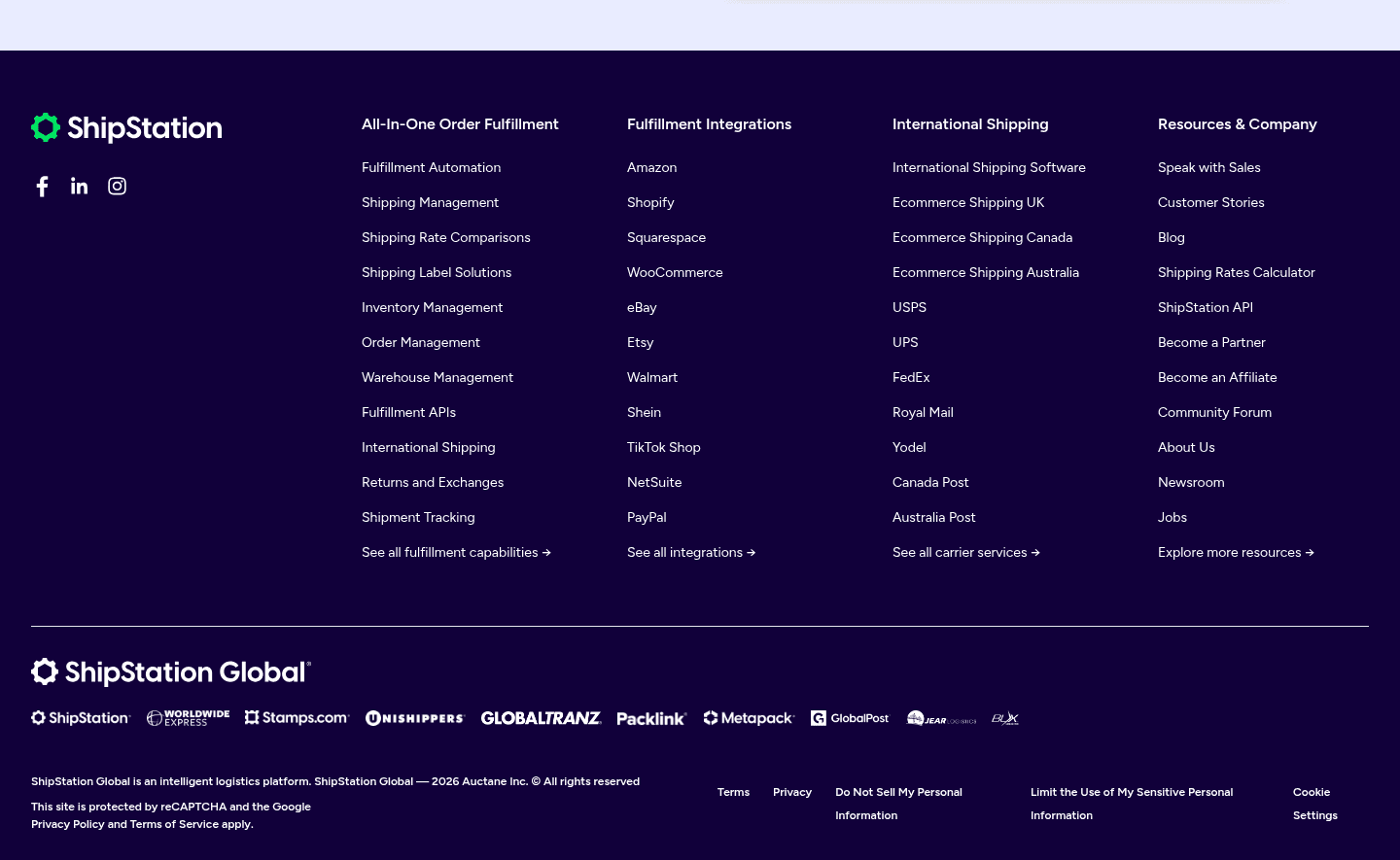Go to Shipping Rate Comparisons
The image size is (1400, 860).
(x=446, y=237)
